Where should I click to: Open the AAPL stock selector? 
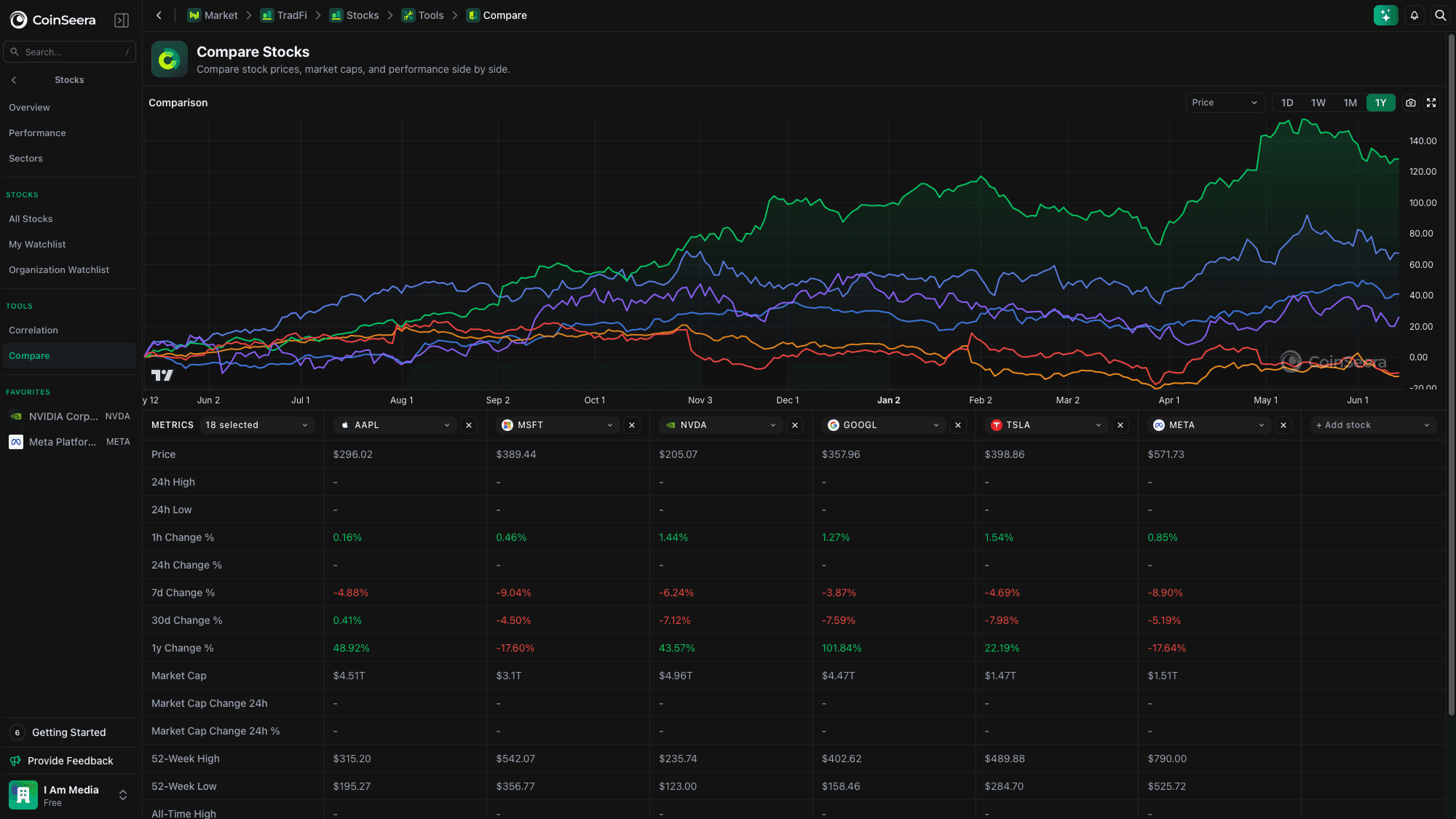click(x=395, y=425)
